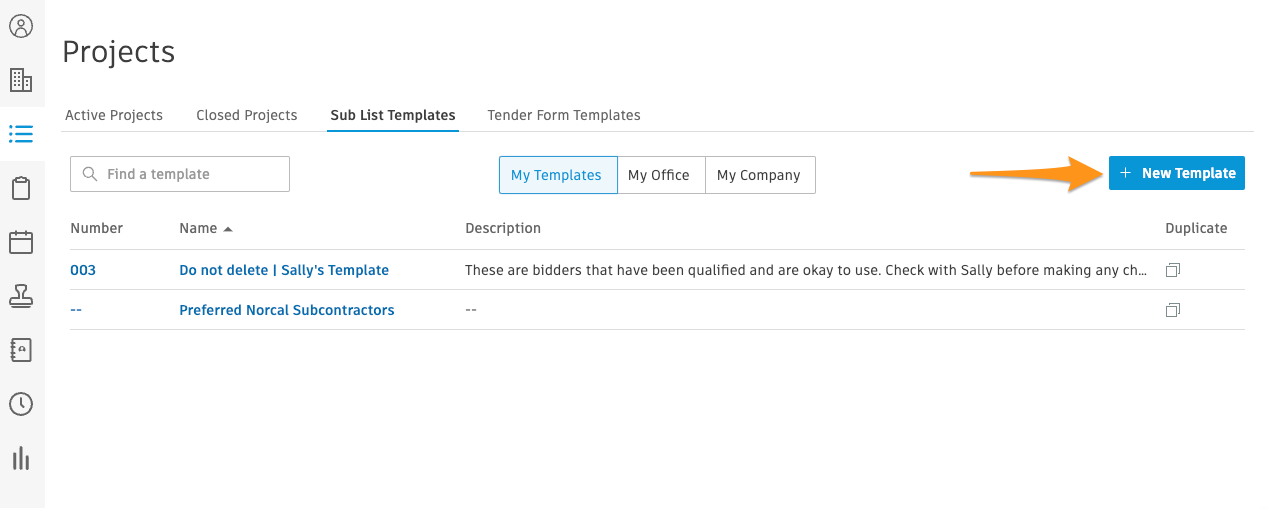Open the Tender Form Templates tab
Image resolution: width=1268 pixels, height=508 pixels.
point(564,115)
